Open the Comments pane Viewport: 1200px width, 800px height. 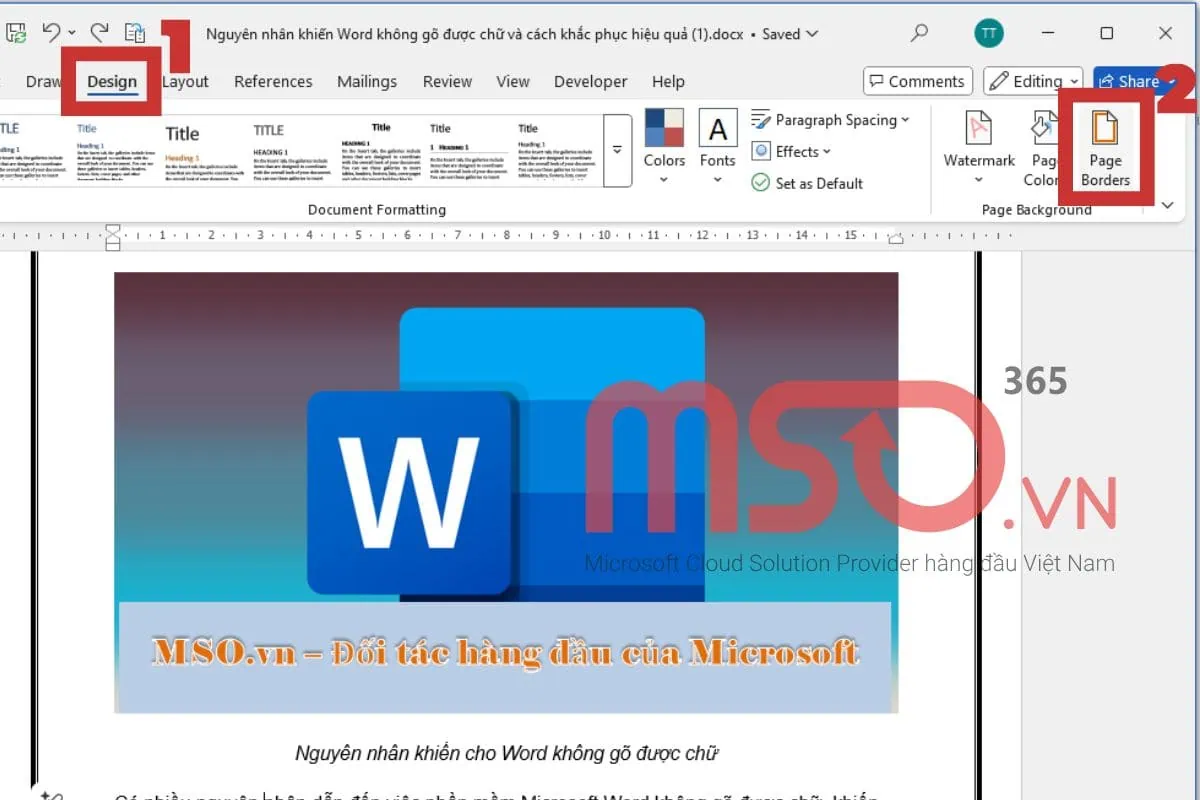917,81
